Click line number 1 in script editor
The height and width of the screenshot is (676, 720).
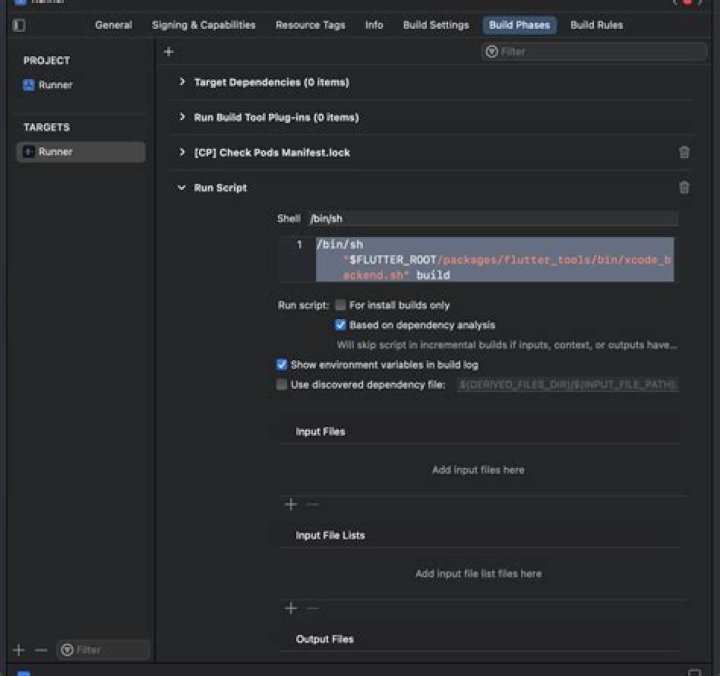(299, 245)
